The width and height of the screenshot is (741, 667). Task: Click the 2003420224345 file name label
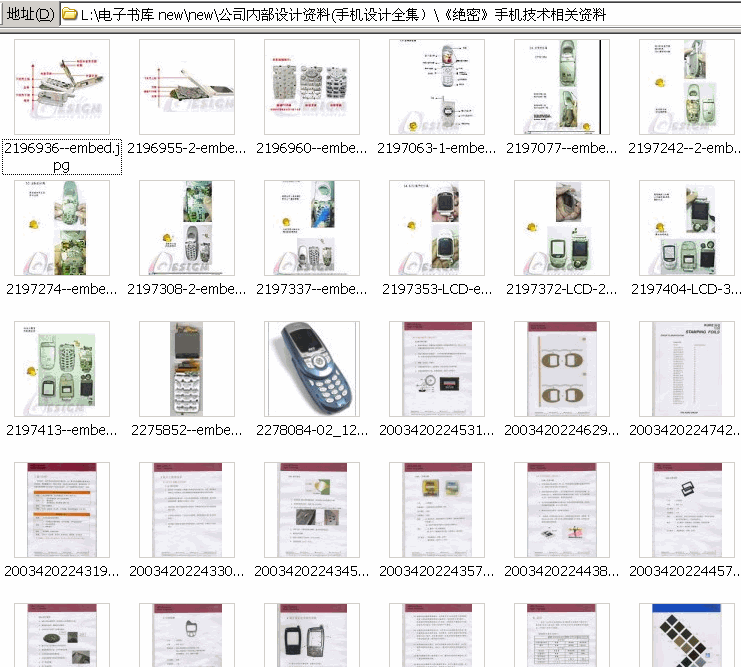pyautogui.click(x=312, y=571)
